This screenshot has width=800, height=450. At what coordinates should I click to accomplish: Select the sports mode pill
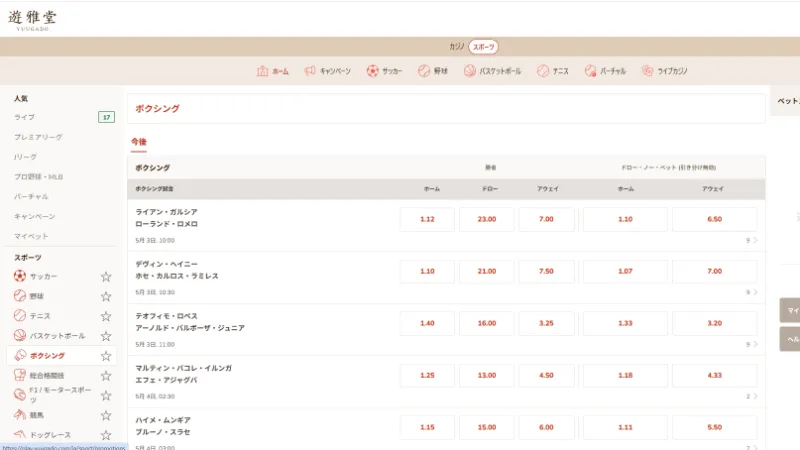pyautogui.click(x=483, y=47)
